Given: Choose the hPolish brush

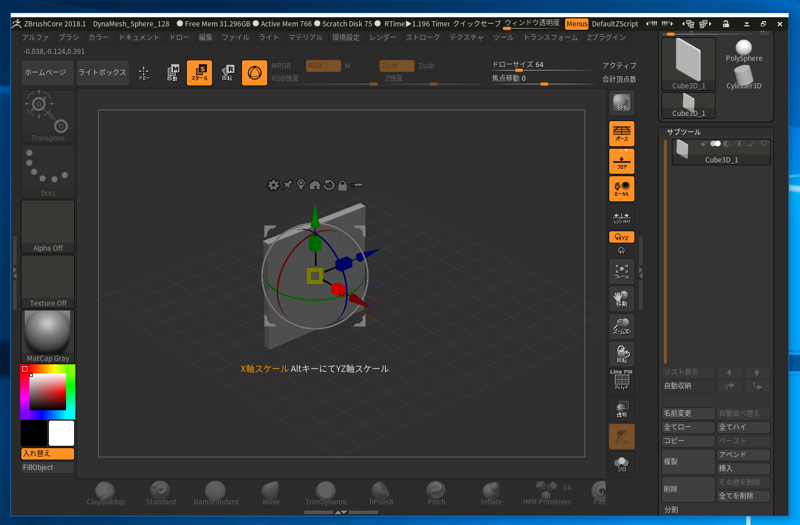Looking at the screenshot, I should [381, 490].
